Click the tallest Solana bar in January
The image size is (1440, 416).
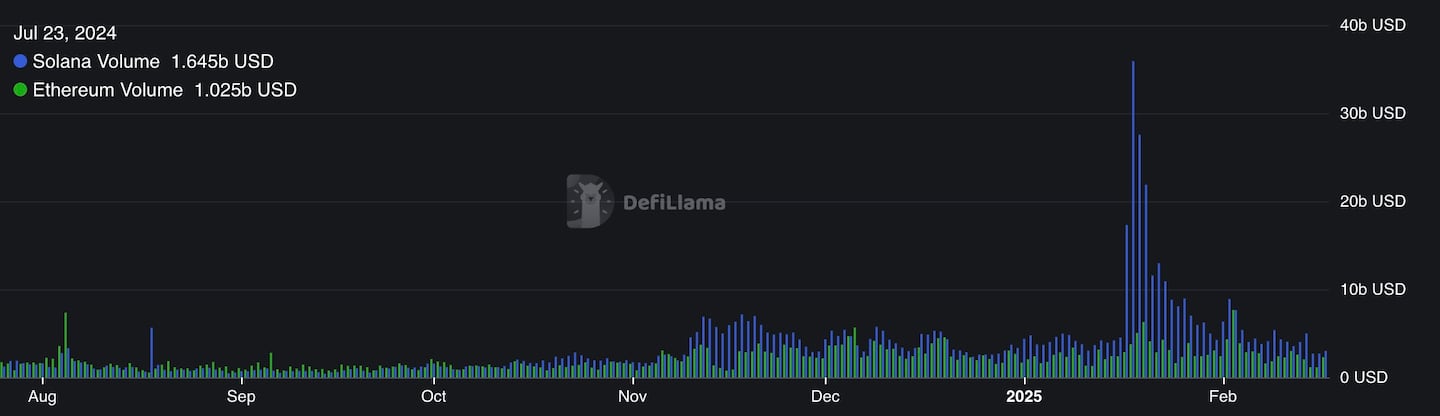click(1133, 219)
